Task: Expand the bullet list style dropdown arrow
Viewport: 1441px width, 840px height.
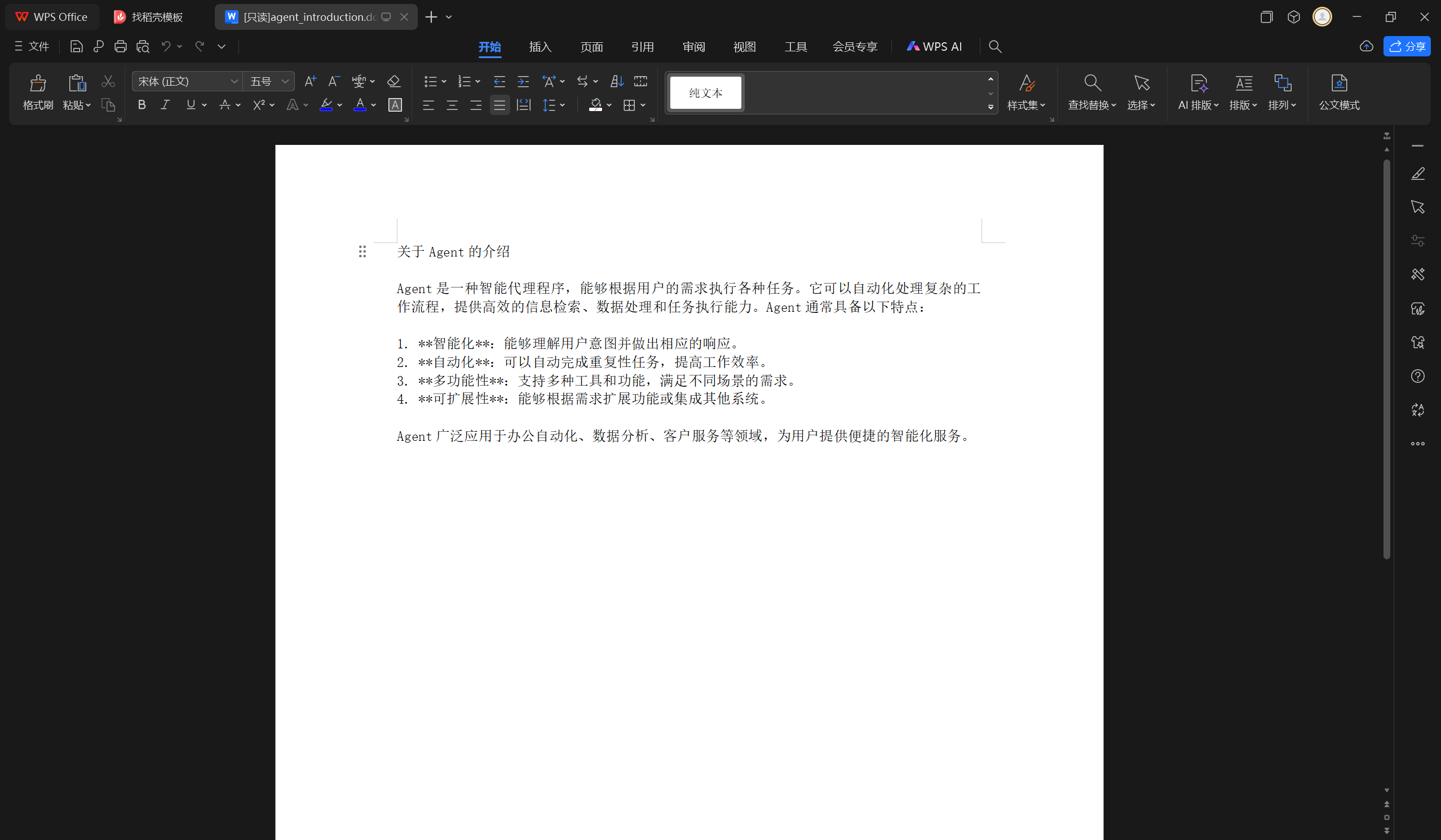Action: click(444, 82)
